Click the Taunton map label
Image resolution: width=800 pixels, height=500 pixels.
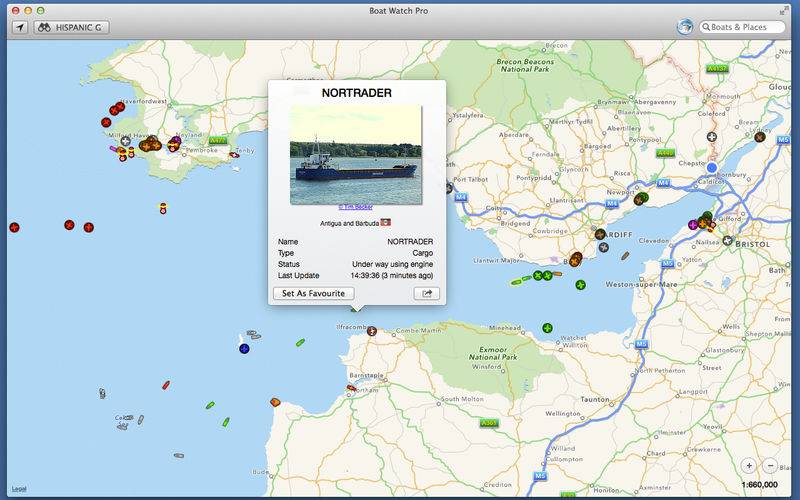pyautogui.click(x=595, y=399)
